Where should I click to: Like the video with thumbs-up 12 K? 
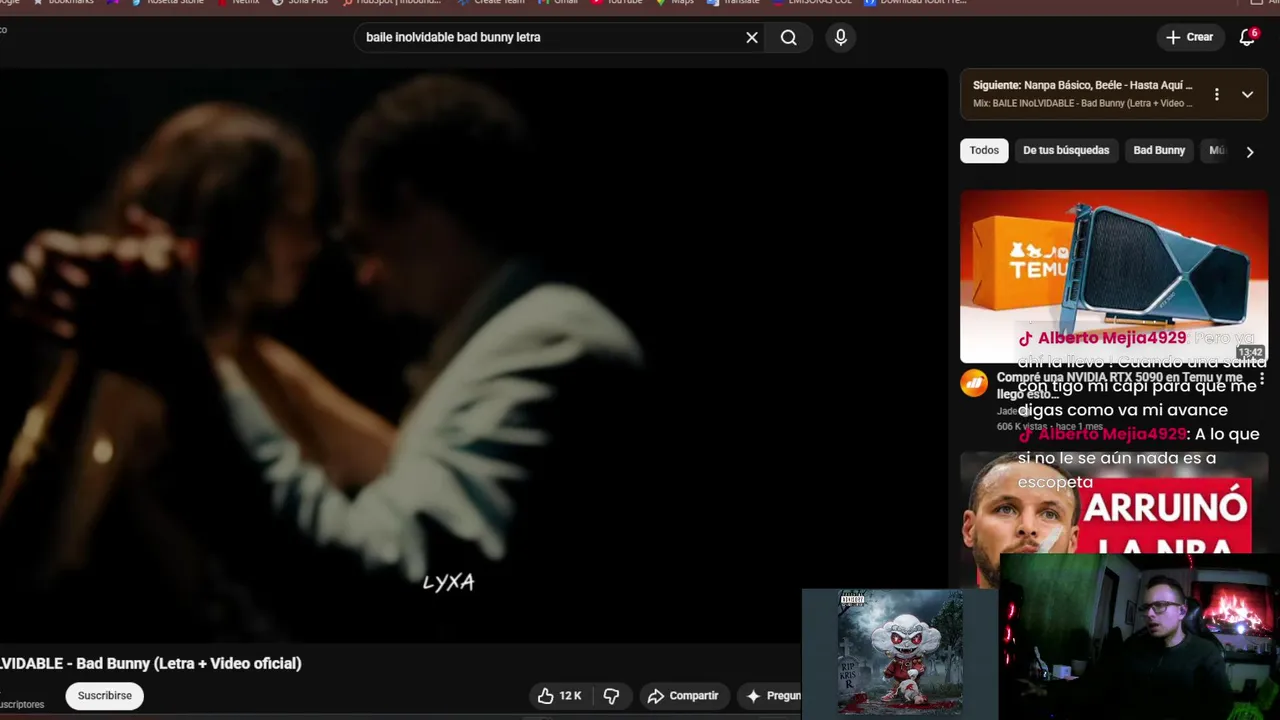[560, 696]
